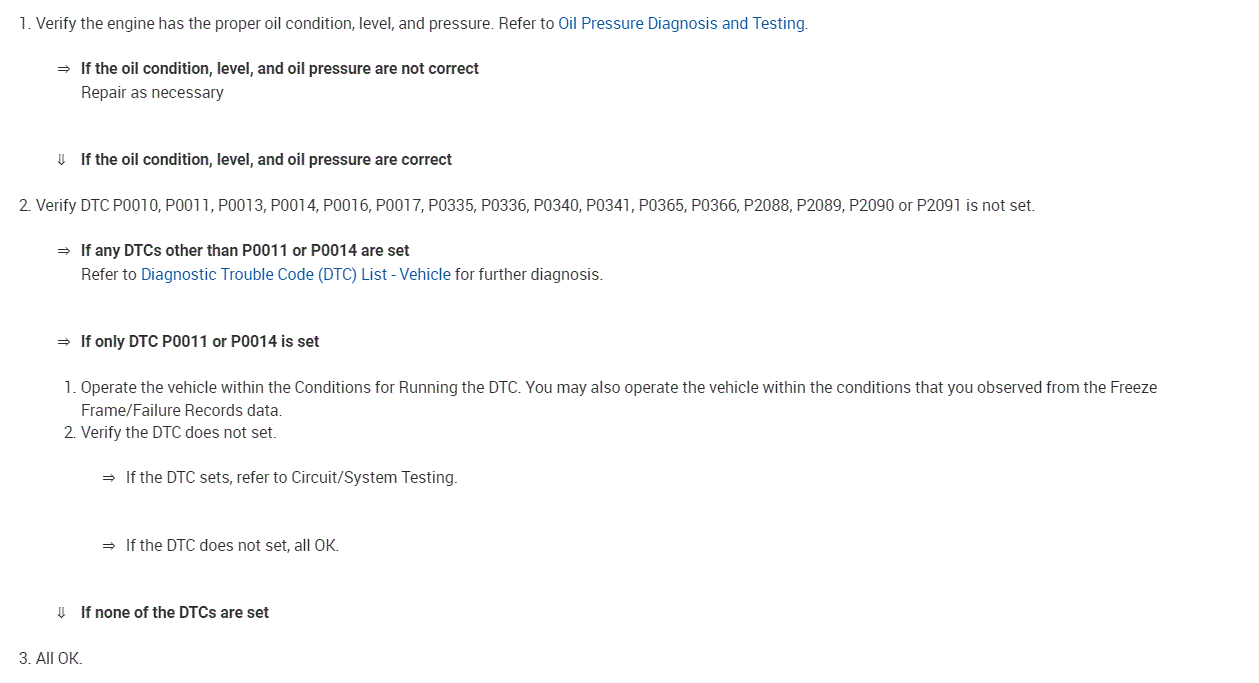Click the 'If none of the DTCs are set' heading
Screen dimensions: 1259x683
point(175,613)
